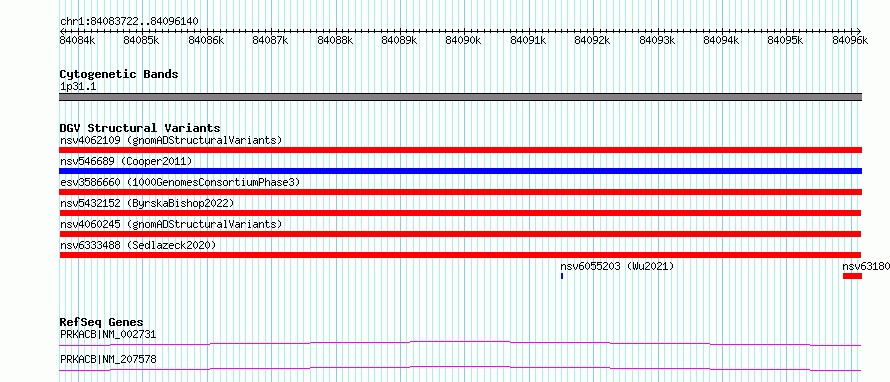Open nsv546689 Cooper2011 variant label
The image size is (890, 382).
[126, 162]
